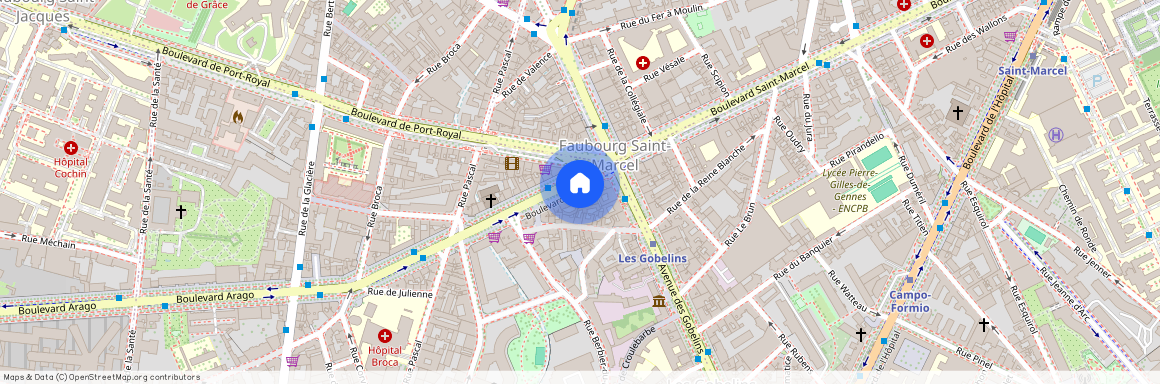Click the Les Gobelins station square marker
This screenshot has width=1160, height=384.
[652, 244]
